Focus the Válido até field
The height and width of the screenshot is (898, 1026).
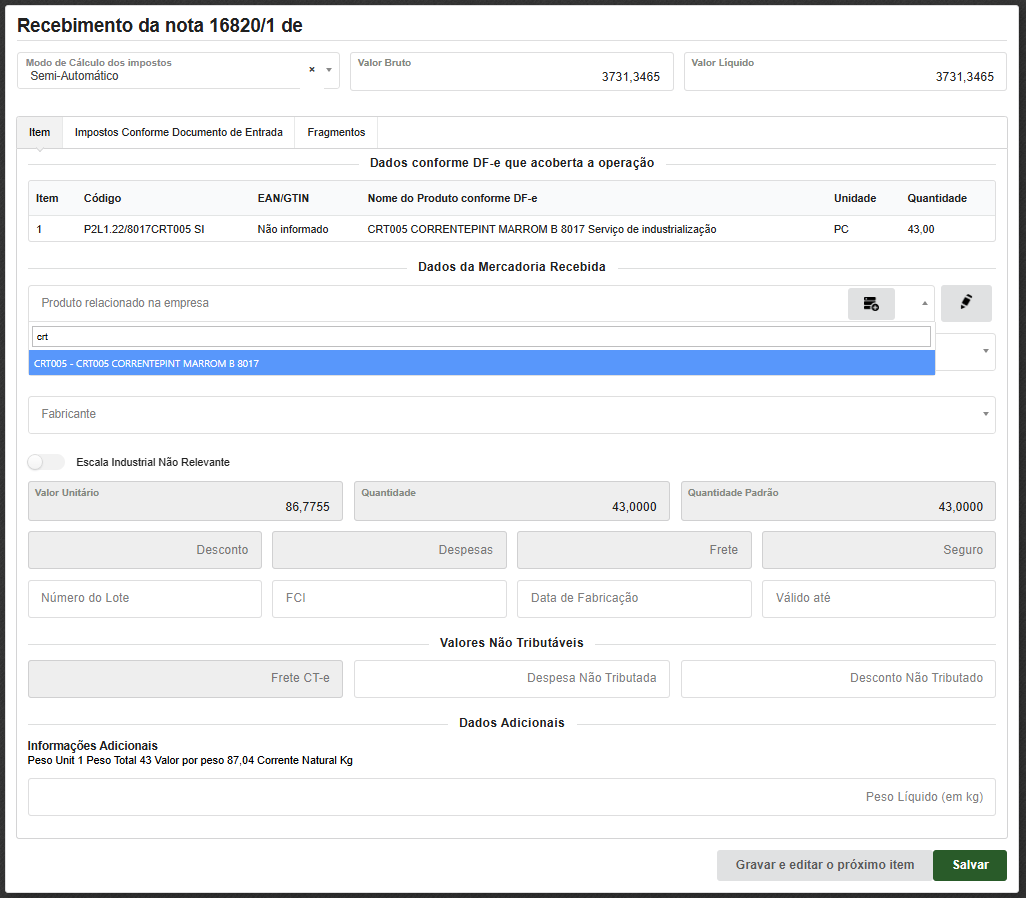878,599
